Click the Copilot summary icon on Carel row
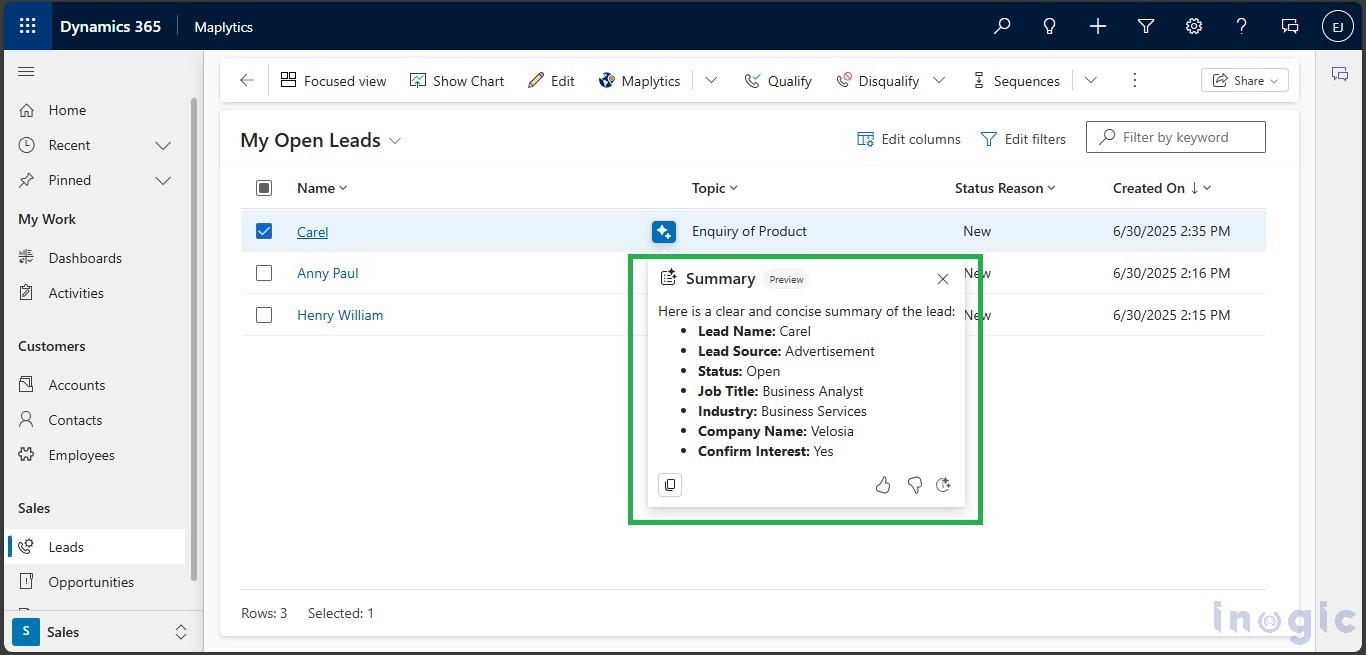The width and height of the screenshot is (1366, 655). (x=664, y=231)
